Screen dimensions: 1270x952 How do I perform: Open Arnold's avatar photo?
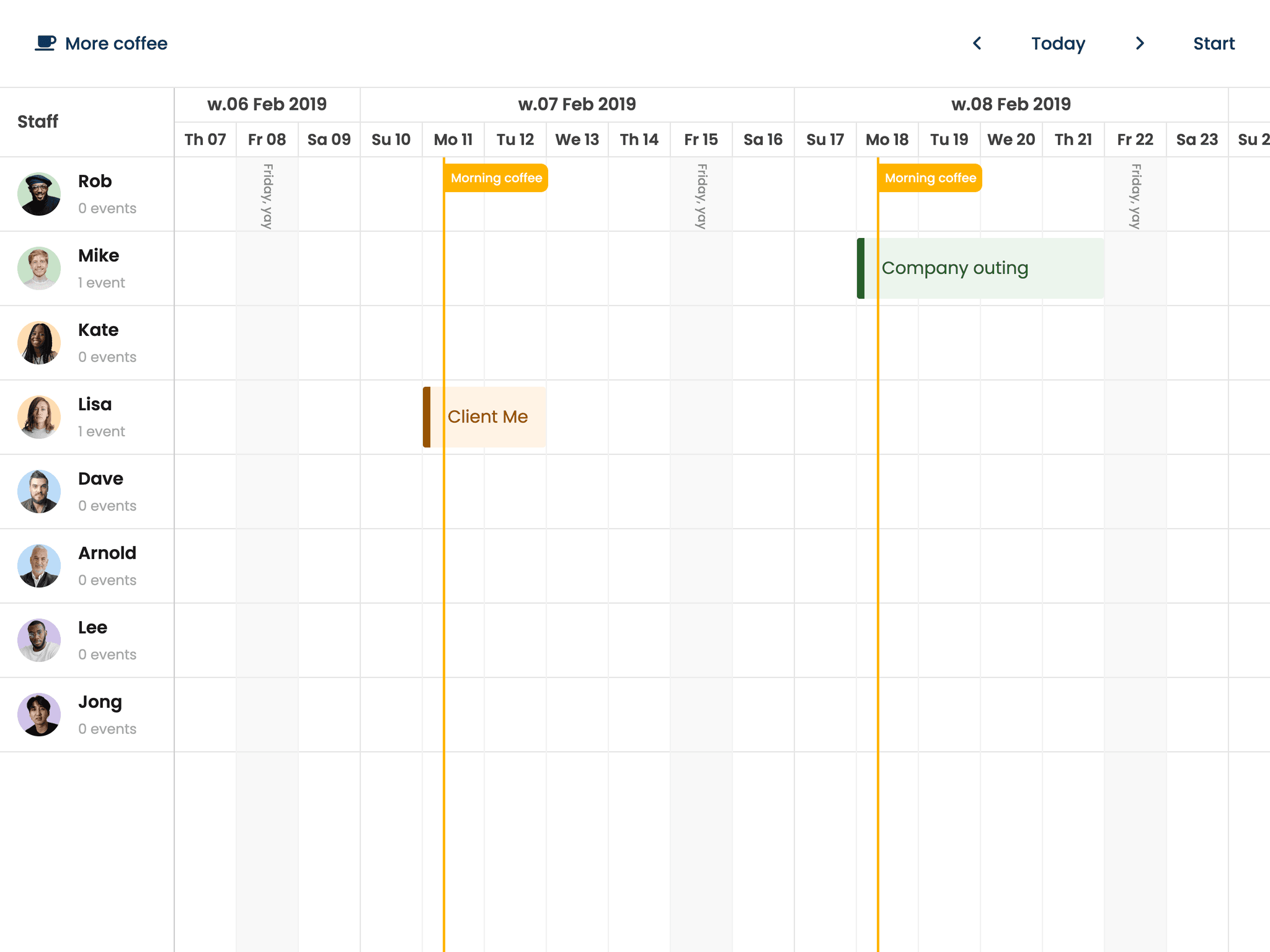(39, 566)
